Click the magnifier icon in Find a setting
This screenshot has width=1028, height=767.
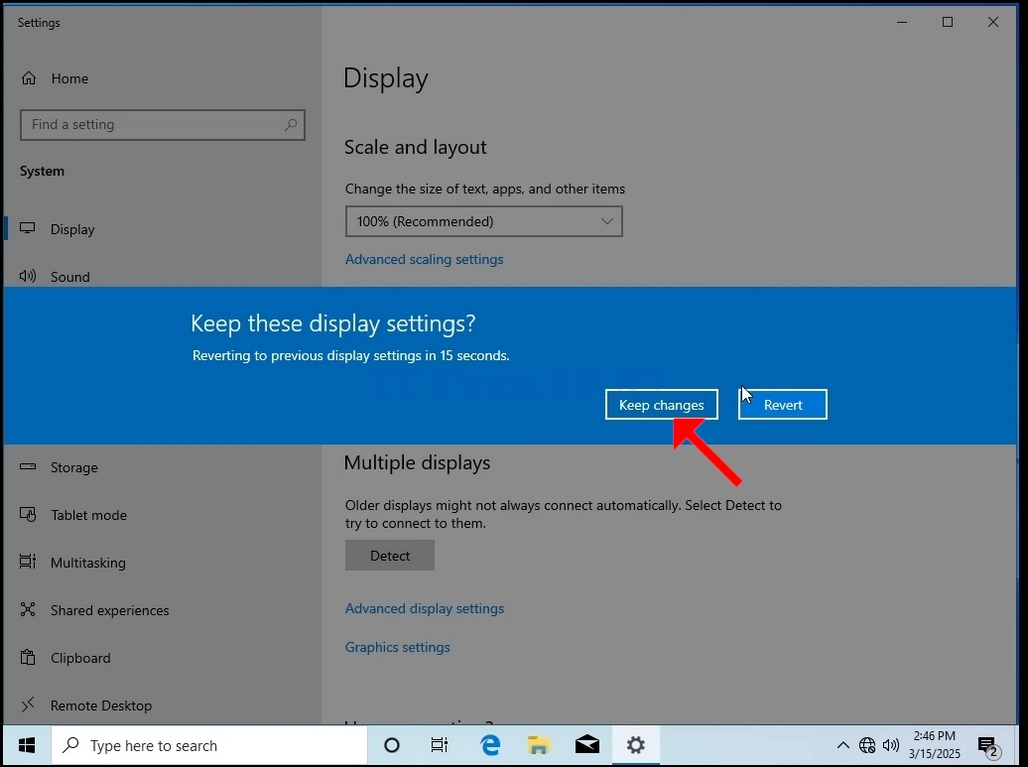[290, 125]
